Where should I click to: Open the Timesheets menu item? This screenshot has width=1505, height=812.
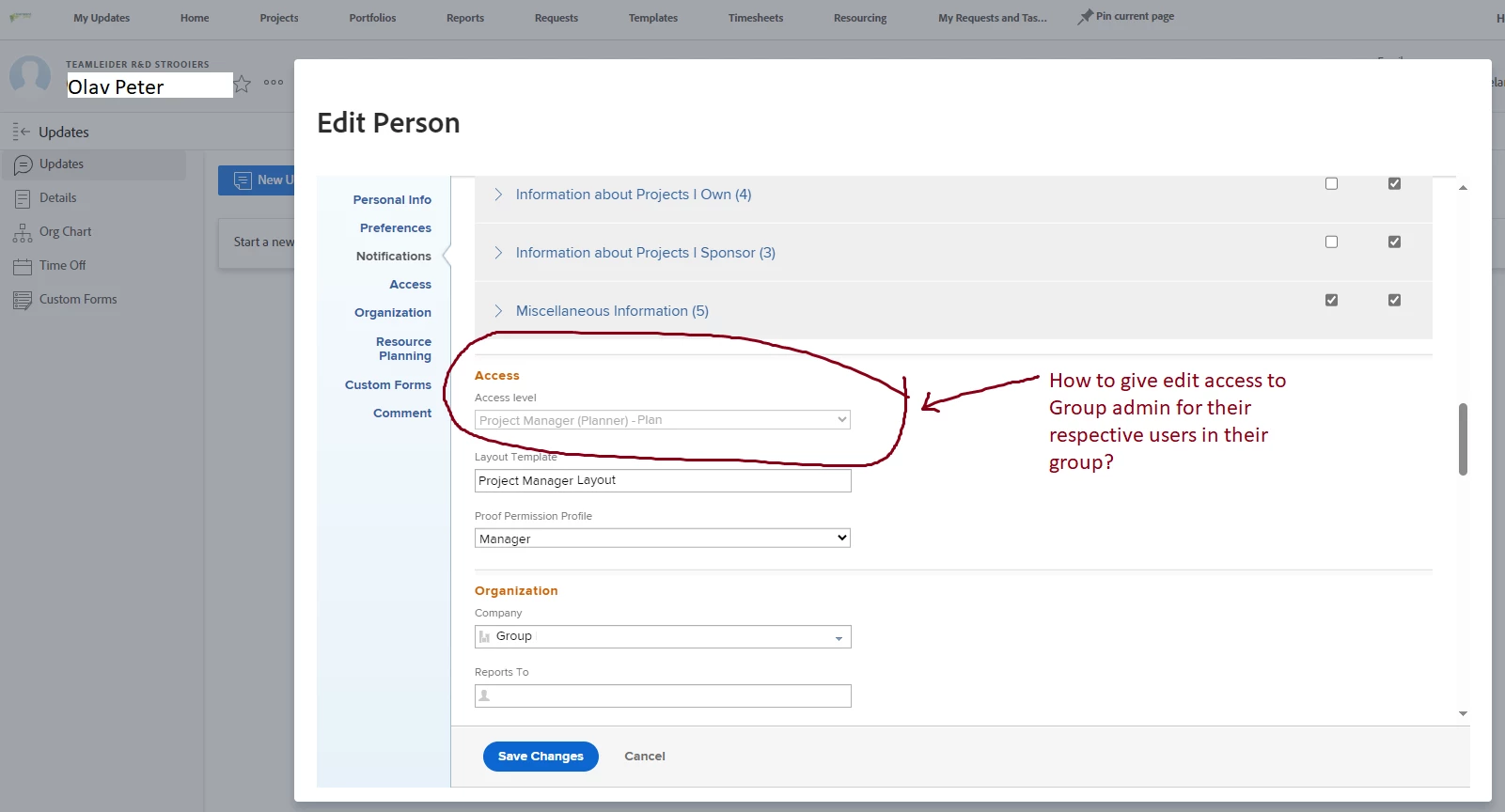pos(756,18)
